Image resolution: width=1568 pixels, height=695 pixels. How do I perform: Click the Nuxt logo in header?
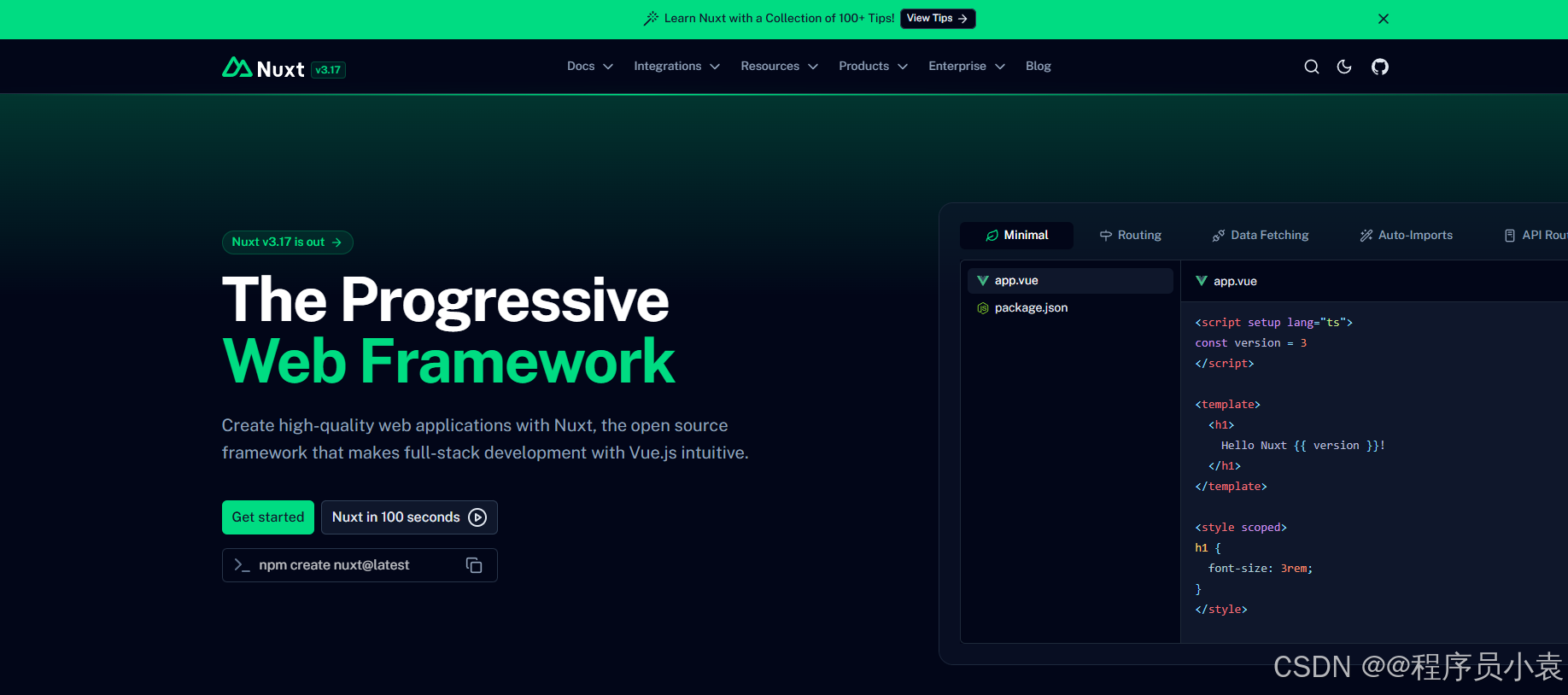click(x=263, y=68)
